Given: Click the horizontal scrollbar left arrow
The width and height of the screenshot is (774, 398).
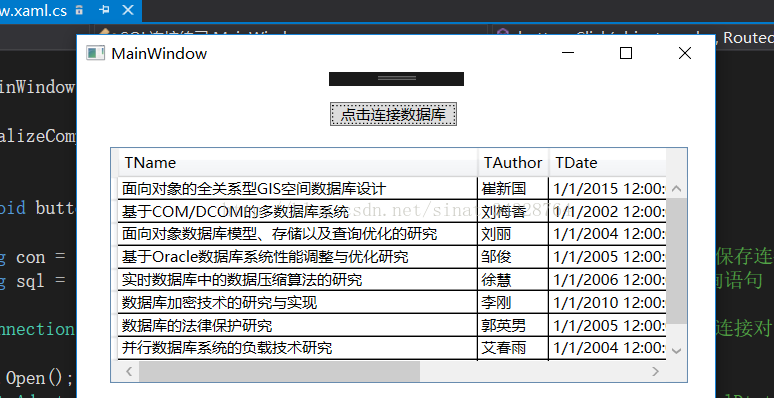Looking at the screenshot, I should [x=129, y=371].
